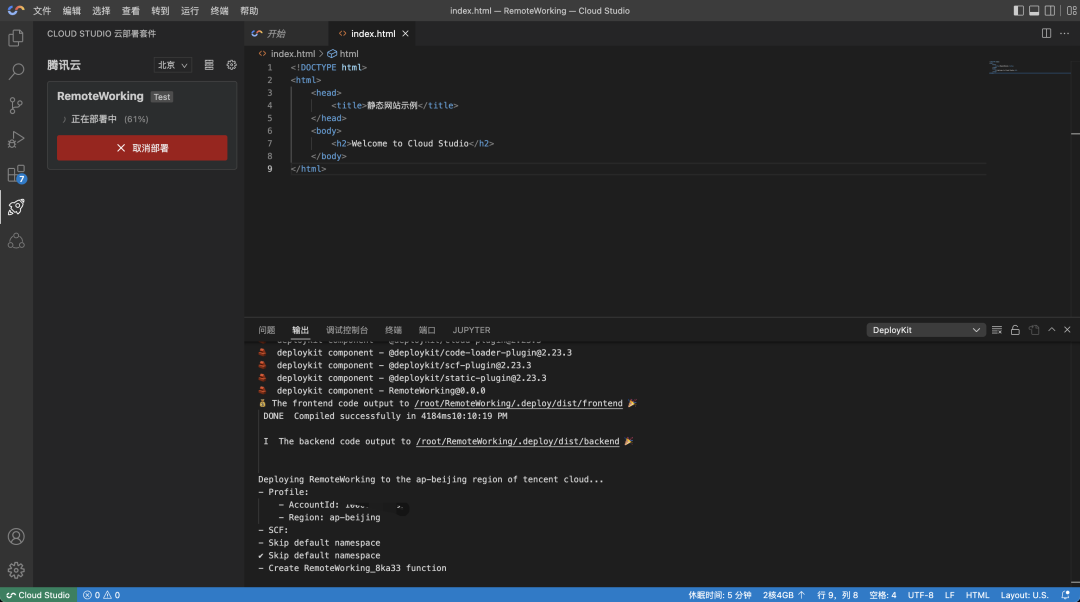Open editor More Actions ellipsis
The height and width of the screenshot is (602, 1080).
click(1065, 33)
